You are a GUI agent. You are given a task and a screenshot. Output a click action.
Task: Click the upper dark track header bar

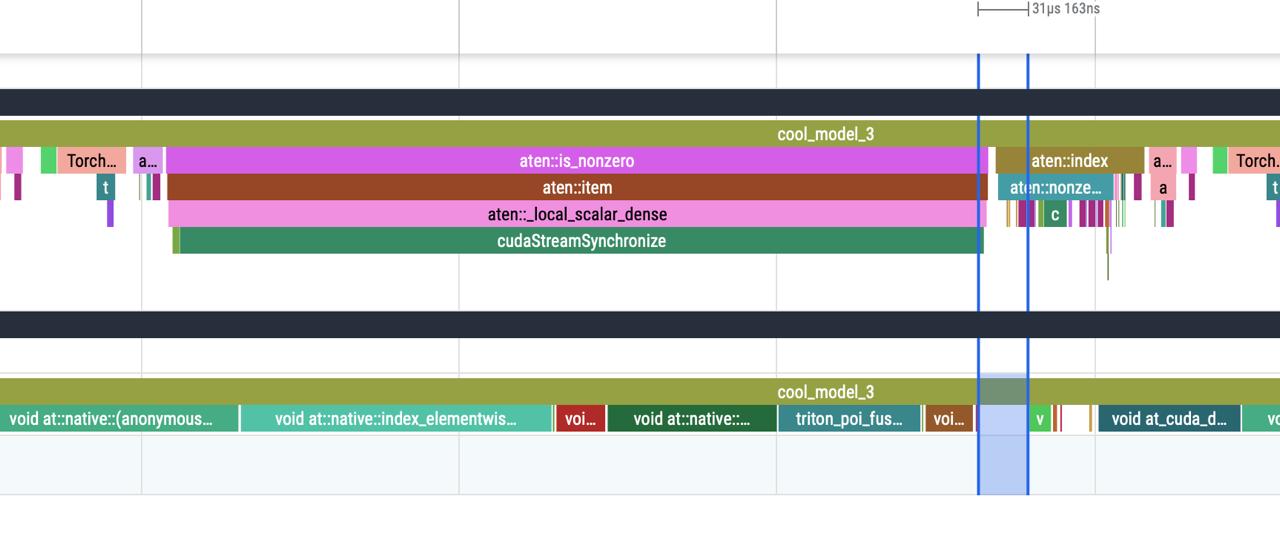point(640,102)
